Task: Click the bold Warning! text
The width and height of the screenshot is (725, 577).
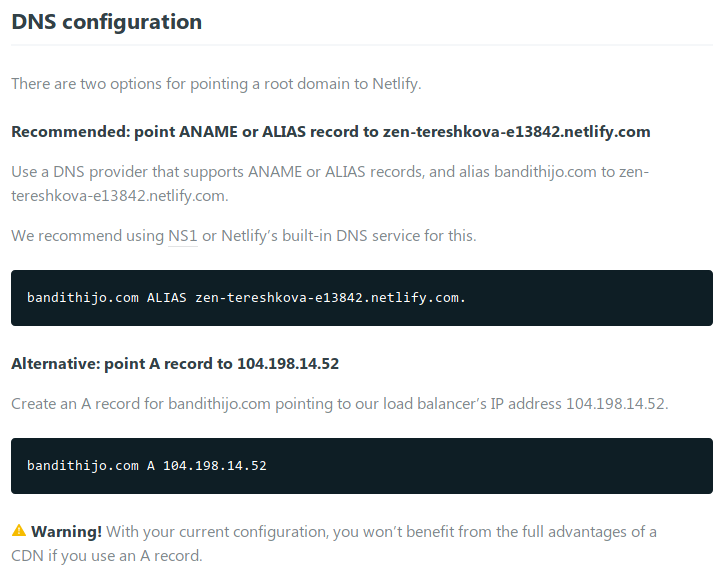Action: click(x=66, y=531)
